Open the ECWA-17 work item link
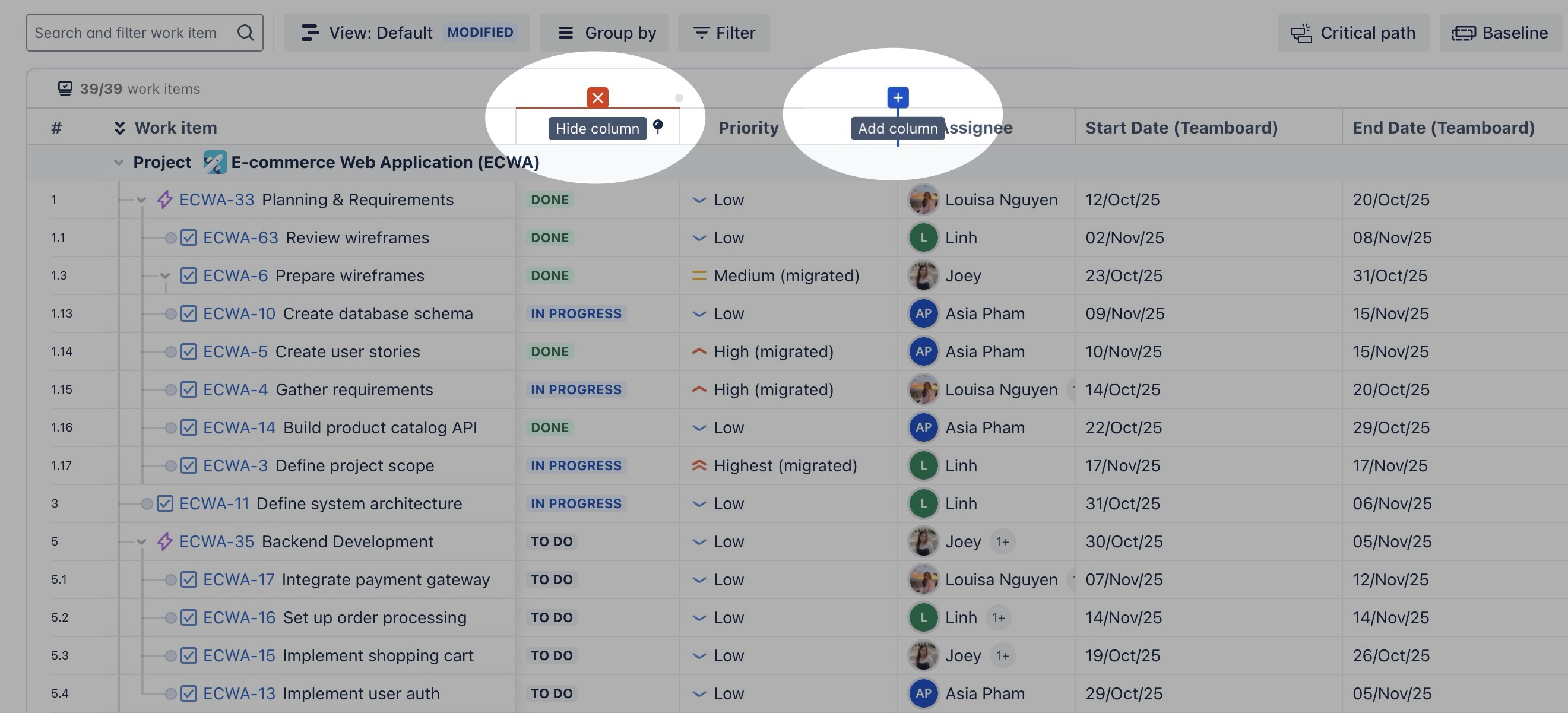The image size is (1568, 713). 239,579
